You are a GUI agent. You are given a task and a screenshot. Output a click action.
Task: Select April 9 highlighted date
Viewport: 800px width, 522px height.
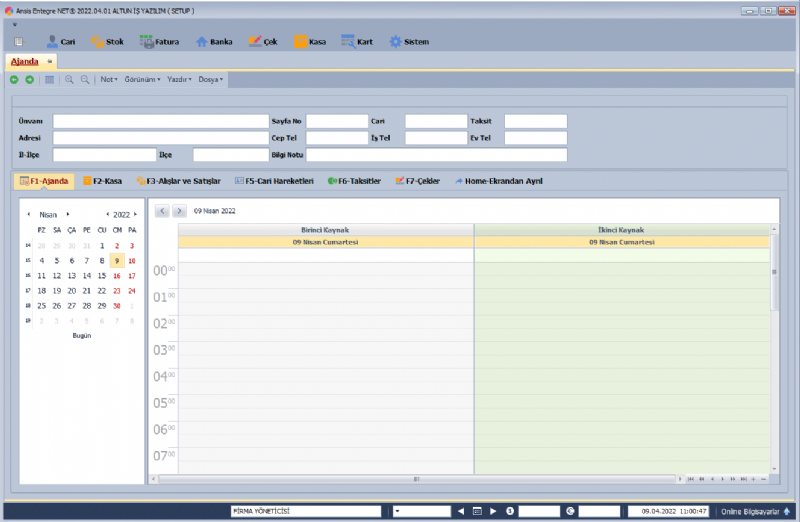pos(117,261)
